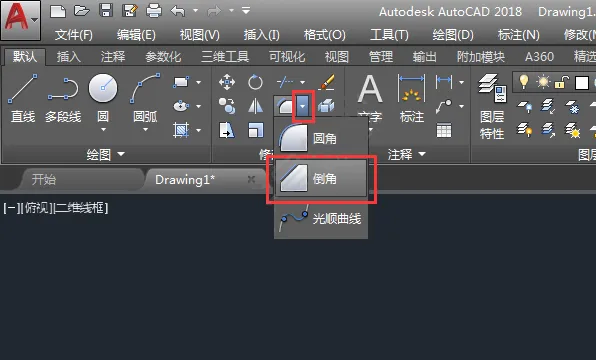Select the Trim tool
This screenshot has width=596, height=360.
point(285,82)
